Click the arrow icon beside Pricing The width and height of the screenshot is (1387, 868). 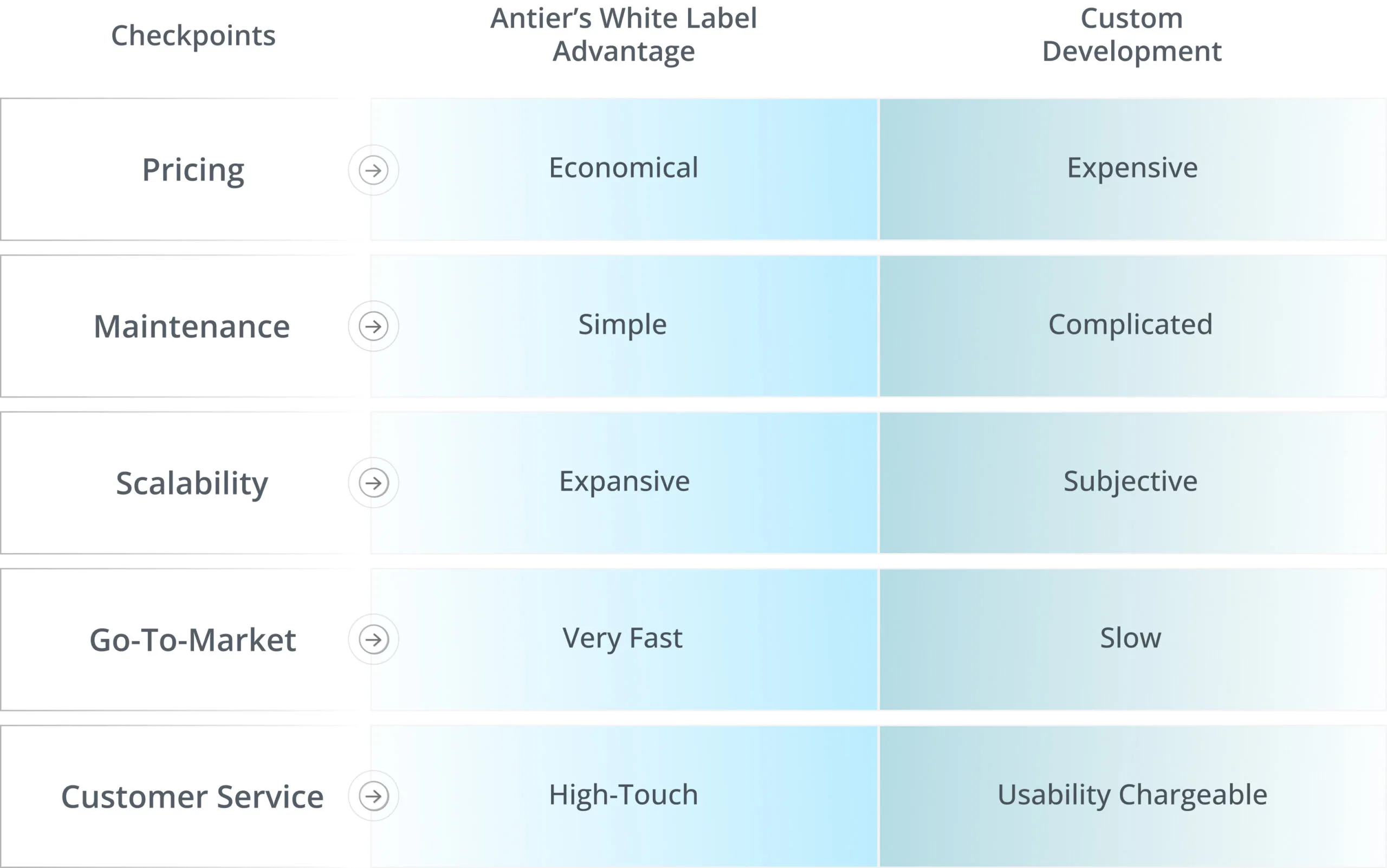pos(373,170)
